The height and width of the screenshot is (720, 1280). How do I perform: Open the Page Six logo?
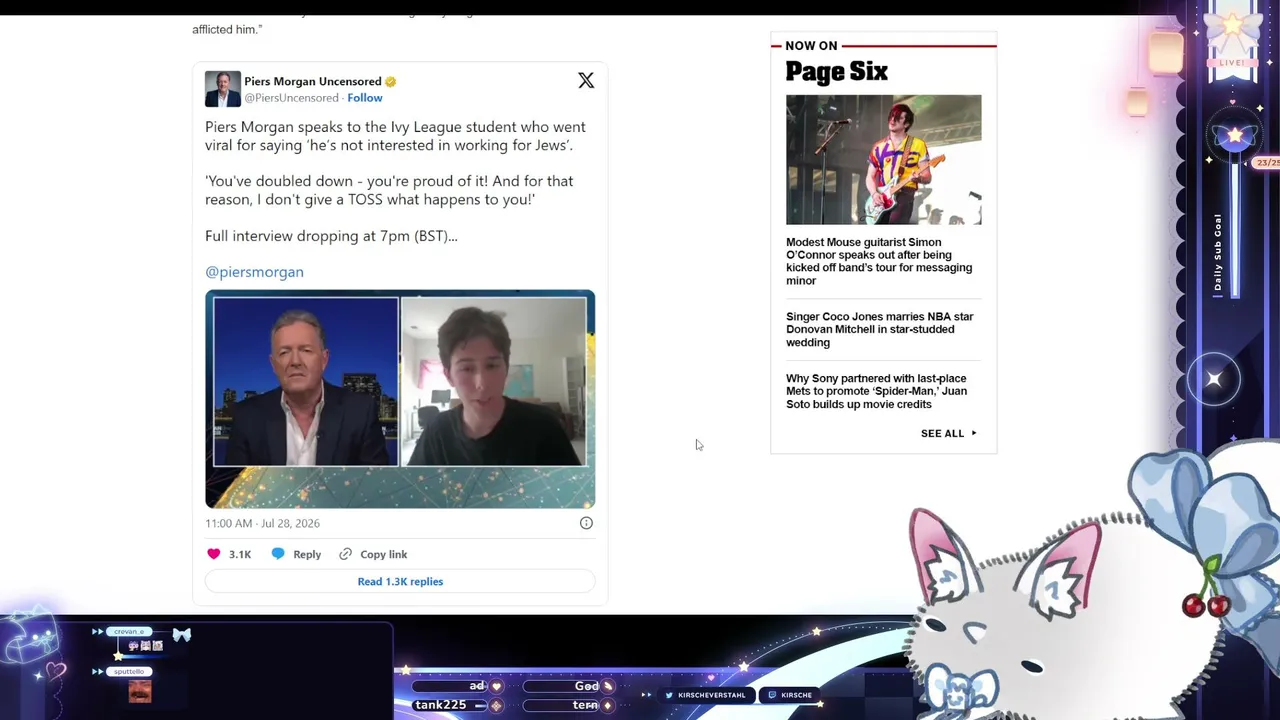coord(837,71)
